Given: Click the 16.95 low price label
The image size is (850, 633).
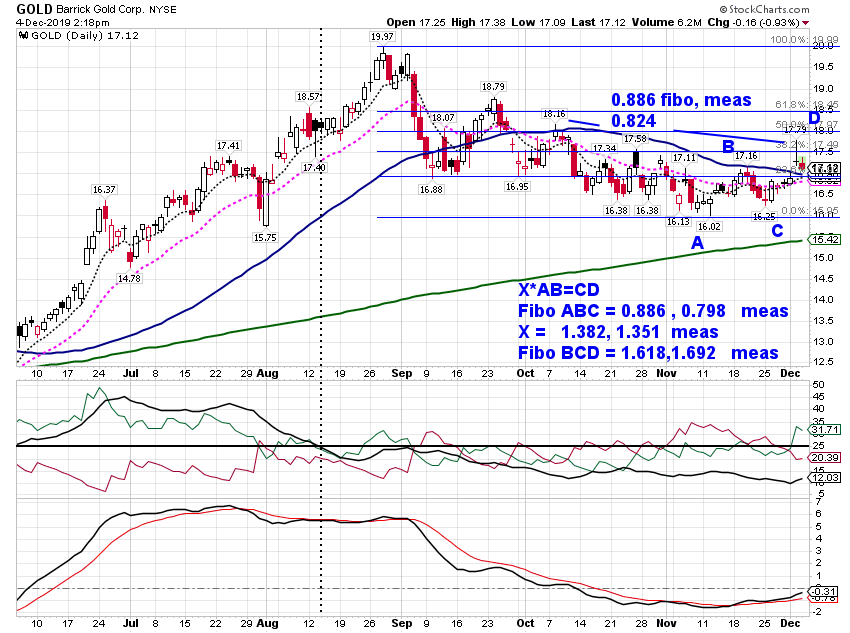Looking at the screenshot, I should coord(517,186).
